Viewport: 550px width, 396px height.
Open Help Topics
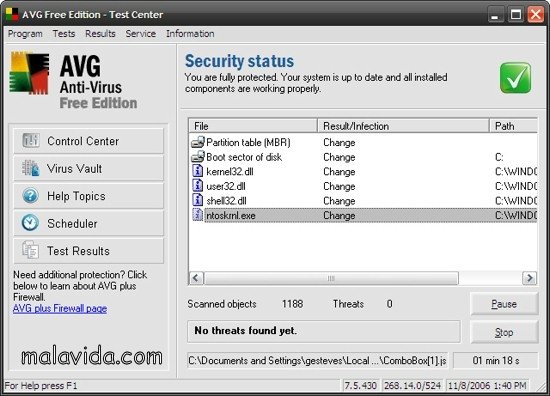88,196
